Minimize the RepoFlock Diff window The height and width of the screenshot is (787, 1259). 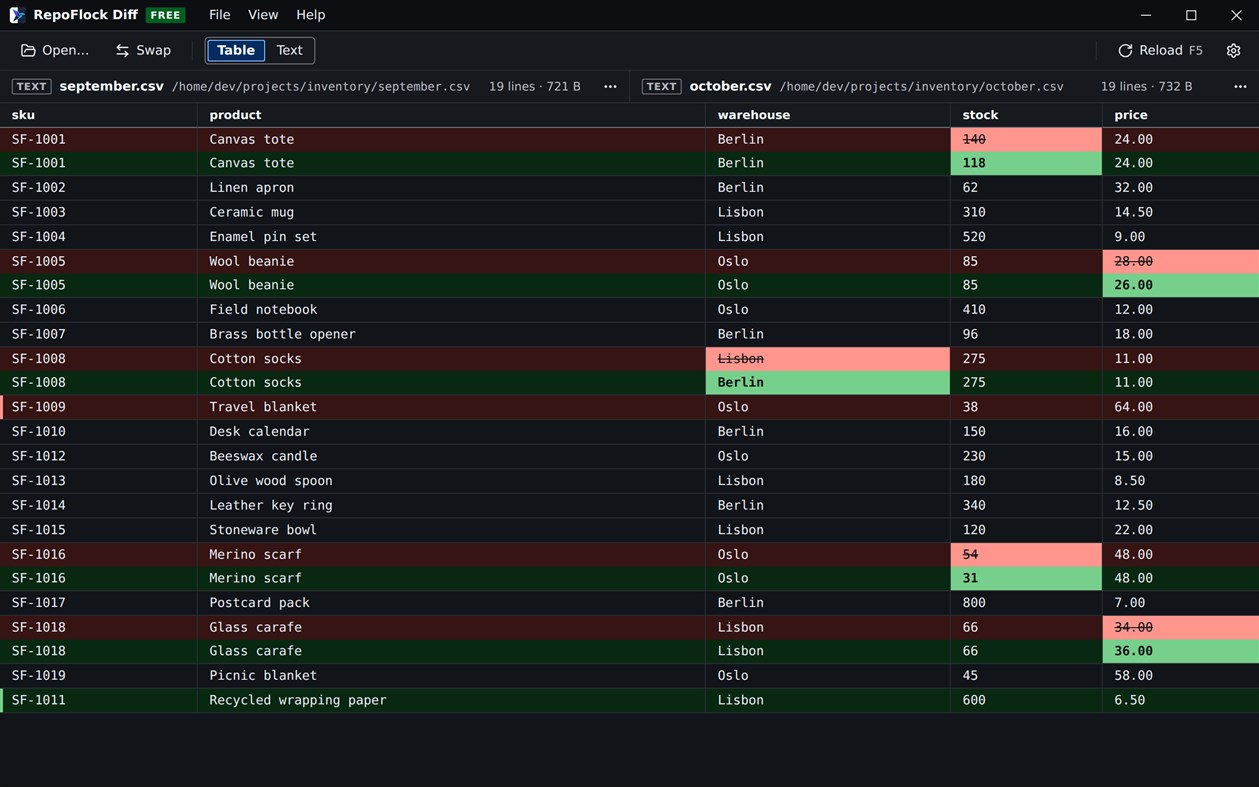coord(1146,15)
